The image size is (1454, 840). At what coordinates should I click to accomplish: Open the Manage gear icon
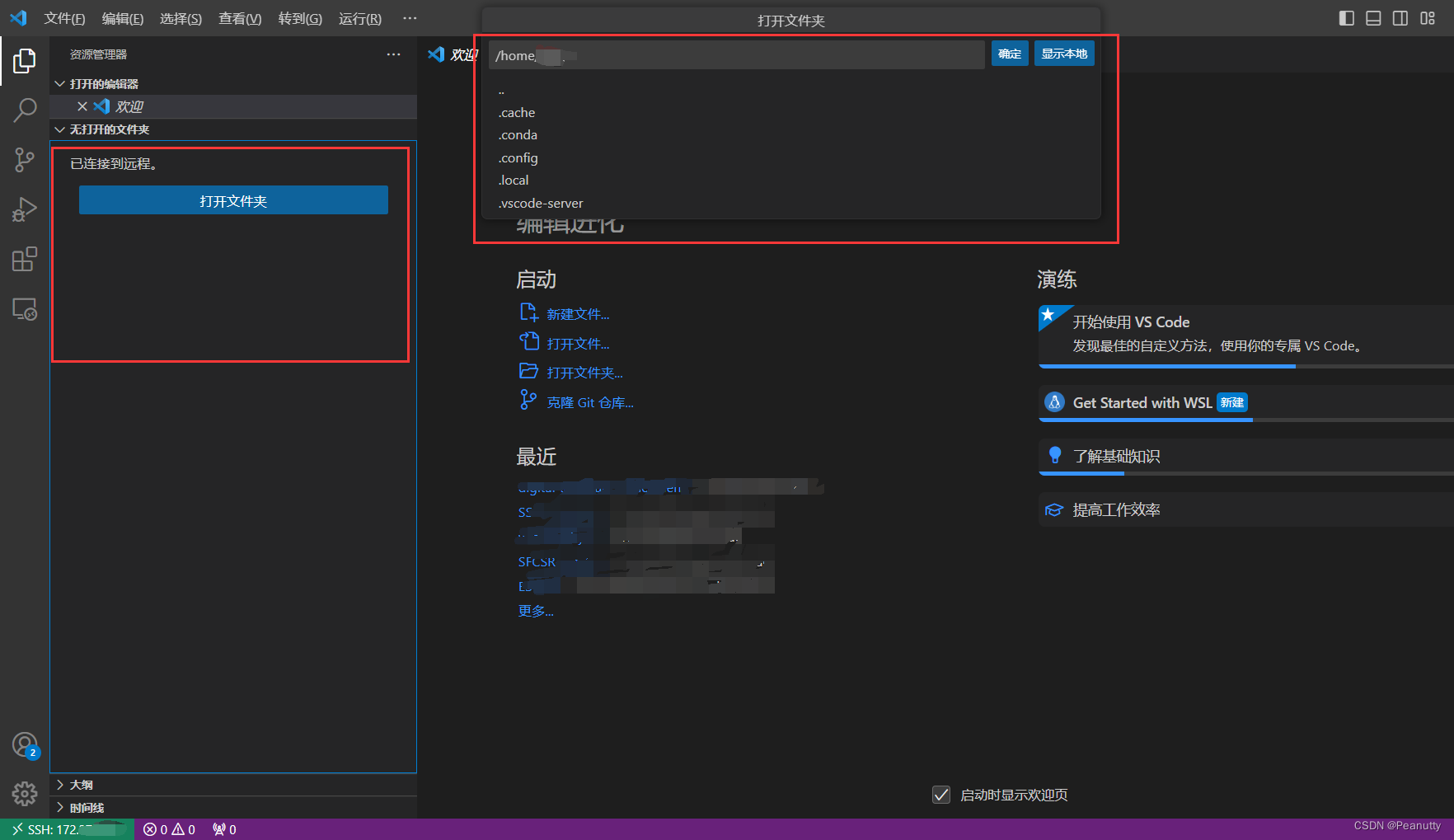coord(25,794)
